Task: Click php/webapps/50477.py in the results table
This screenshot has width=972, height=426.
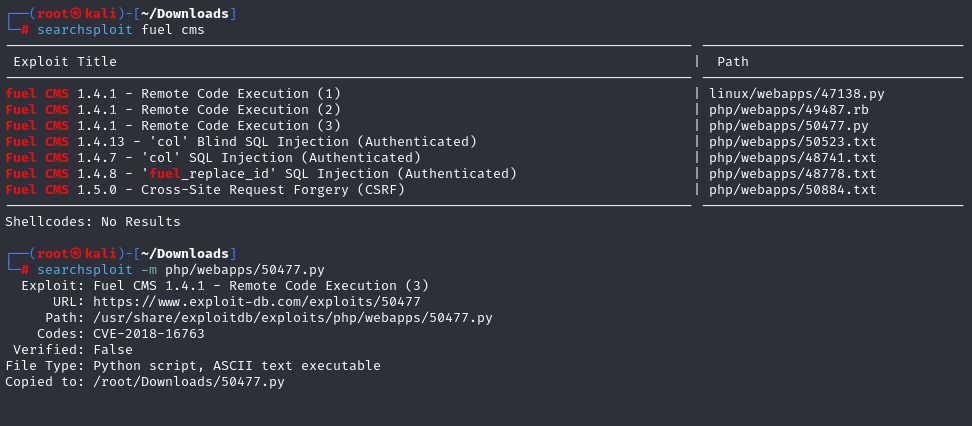Action: [x=789, y=126]
